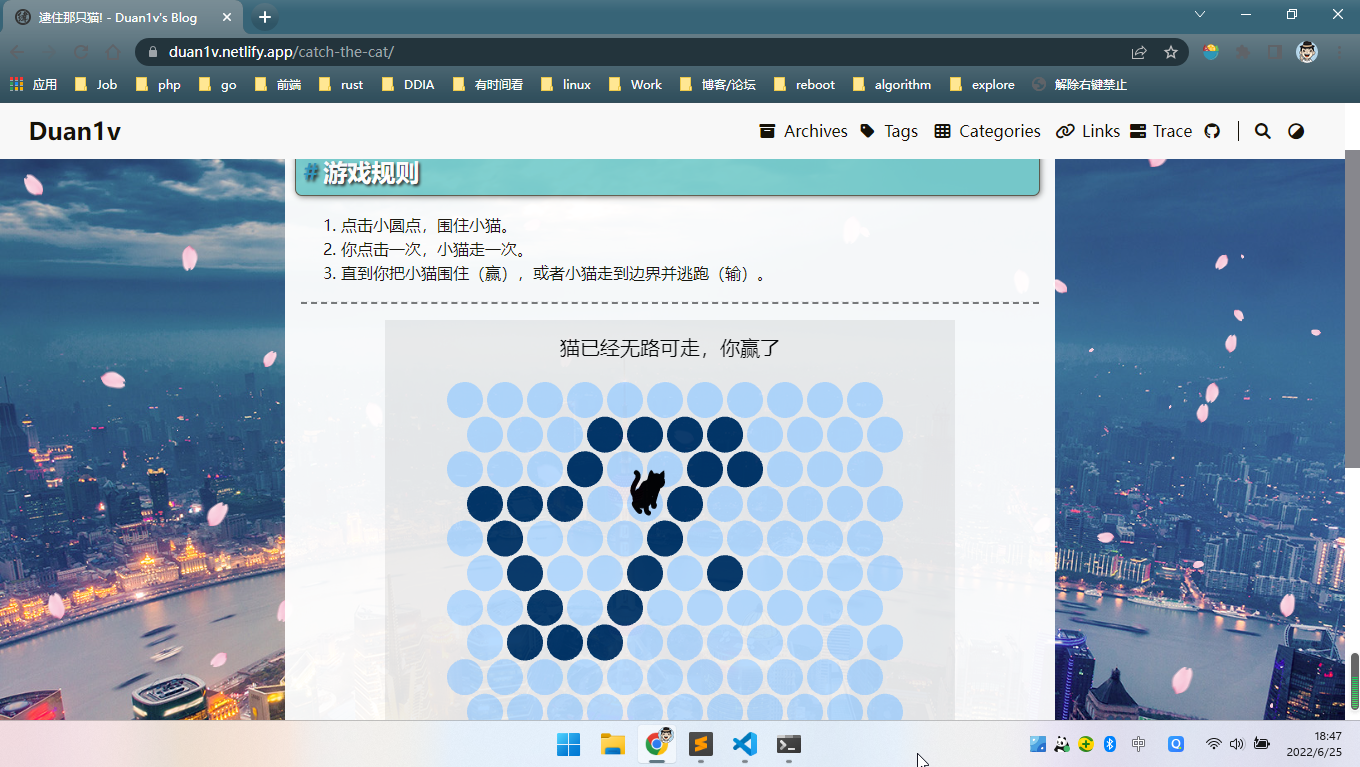Viewport: 1360px width, 767px height.
Task: Expand the php bookmark folder
Action: [x=158, y=85]
